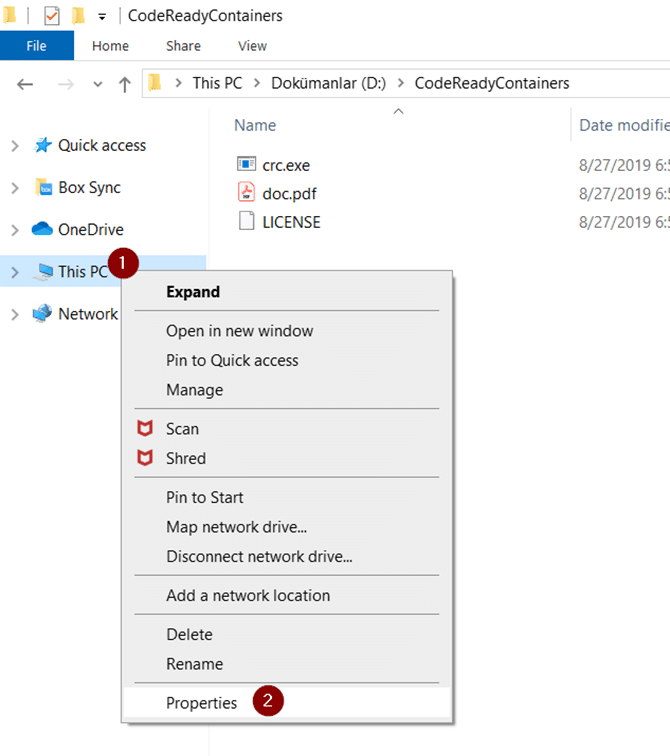Expand the Box Sync tree node
Screen dimensions: 670x756
pos(15,188)
